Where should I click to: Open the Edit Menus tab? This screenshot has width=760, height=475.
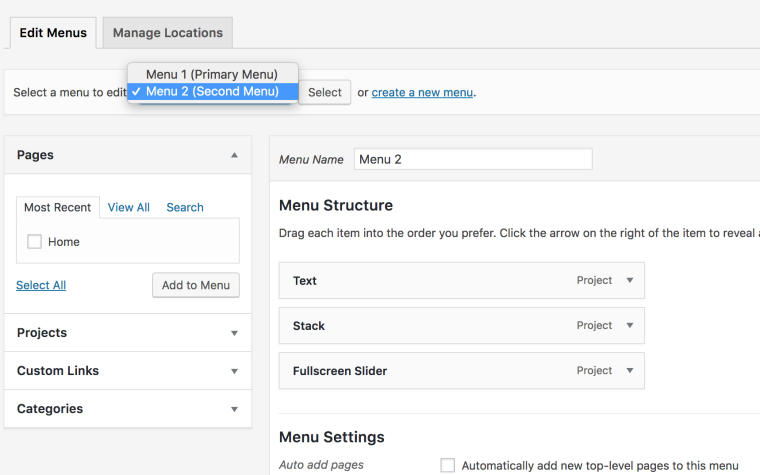(x=53, y=33)
